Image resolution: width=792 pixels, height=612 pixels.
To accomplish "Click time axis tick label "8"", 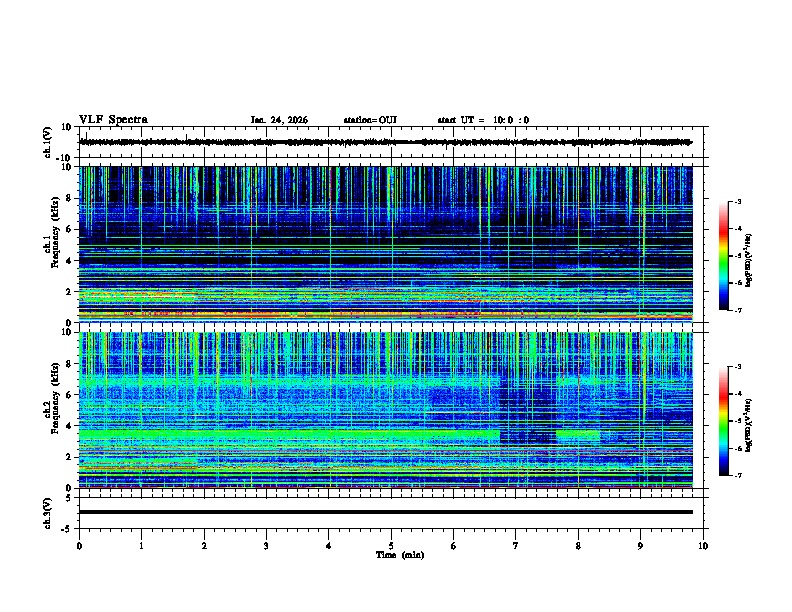I will [578, 546].
